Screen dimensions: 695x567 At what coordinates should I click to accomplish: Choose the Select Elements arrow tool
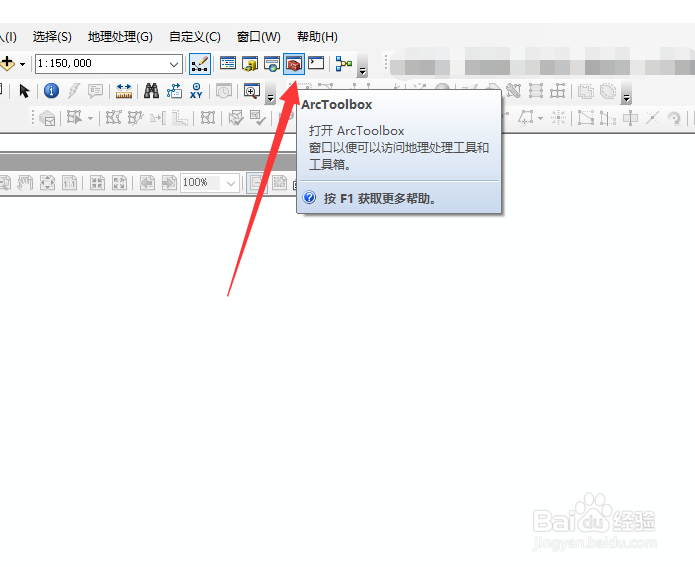point(24,91)
